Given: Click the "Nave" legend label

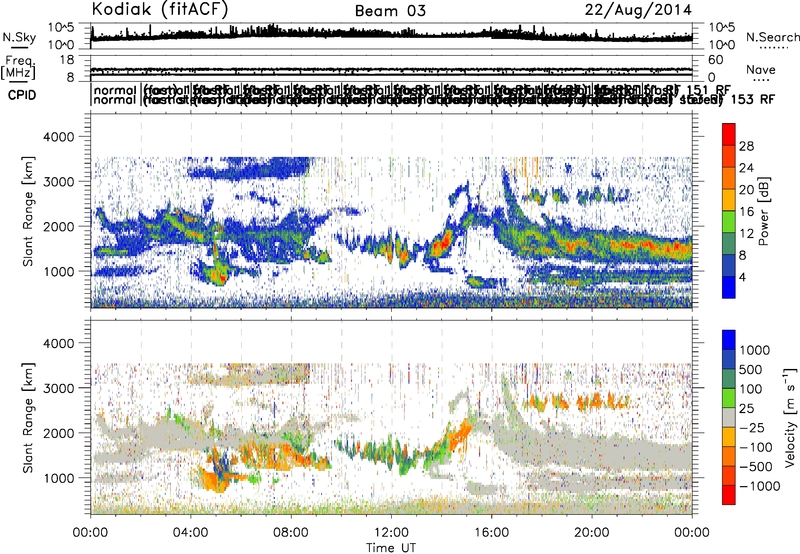Looking at the screenshot, I should pos(761,69).
